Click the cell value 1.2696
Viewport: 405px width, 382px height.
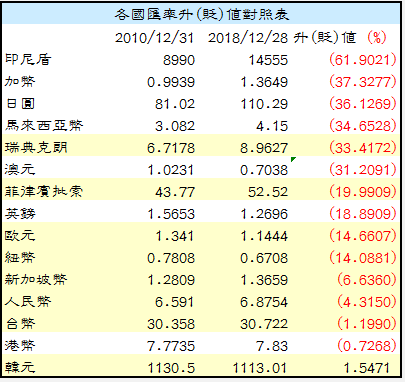(264, 214)
